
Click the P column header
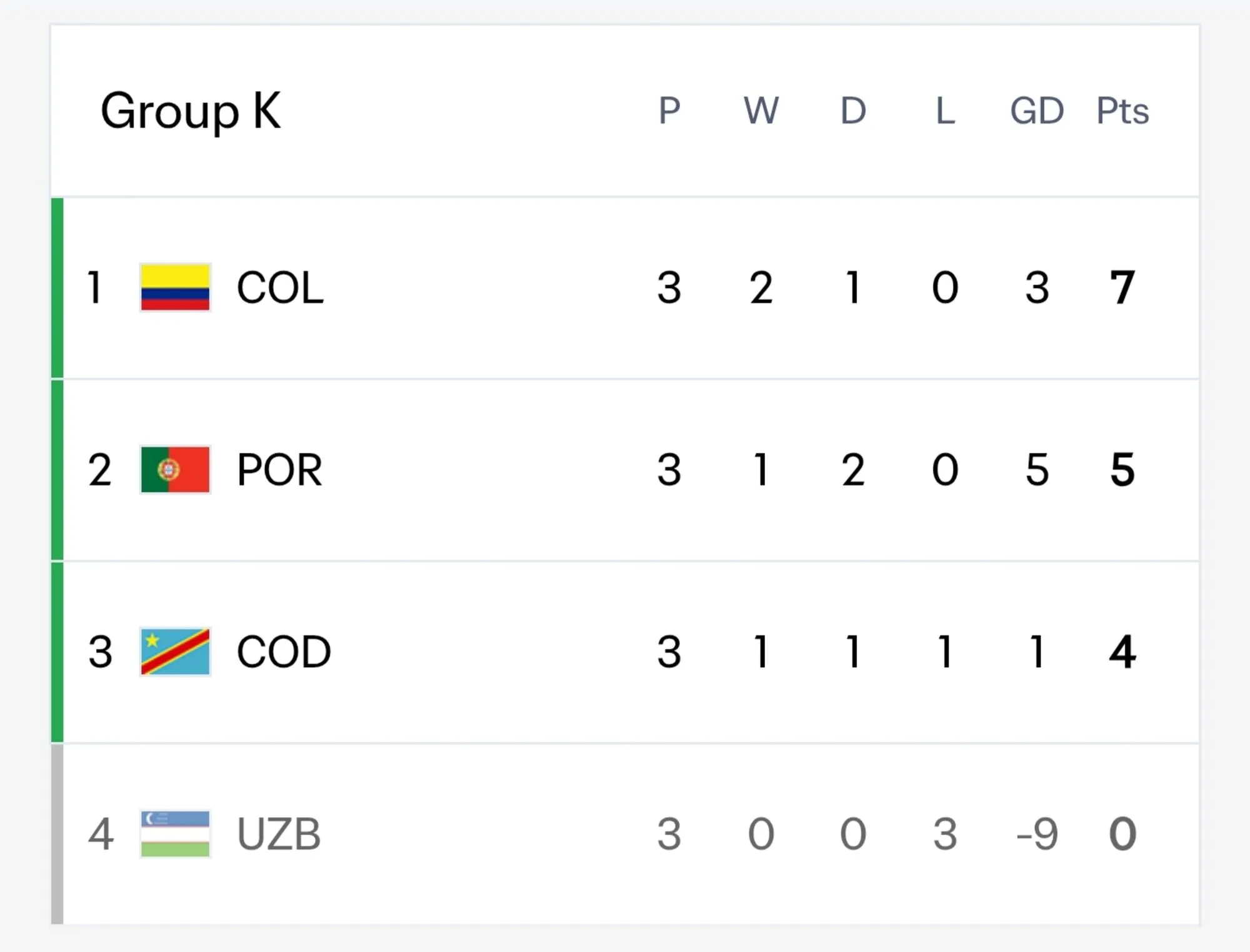(x=669, y=111)
